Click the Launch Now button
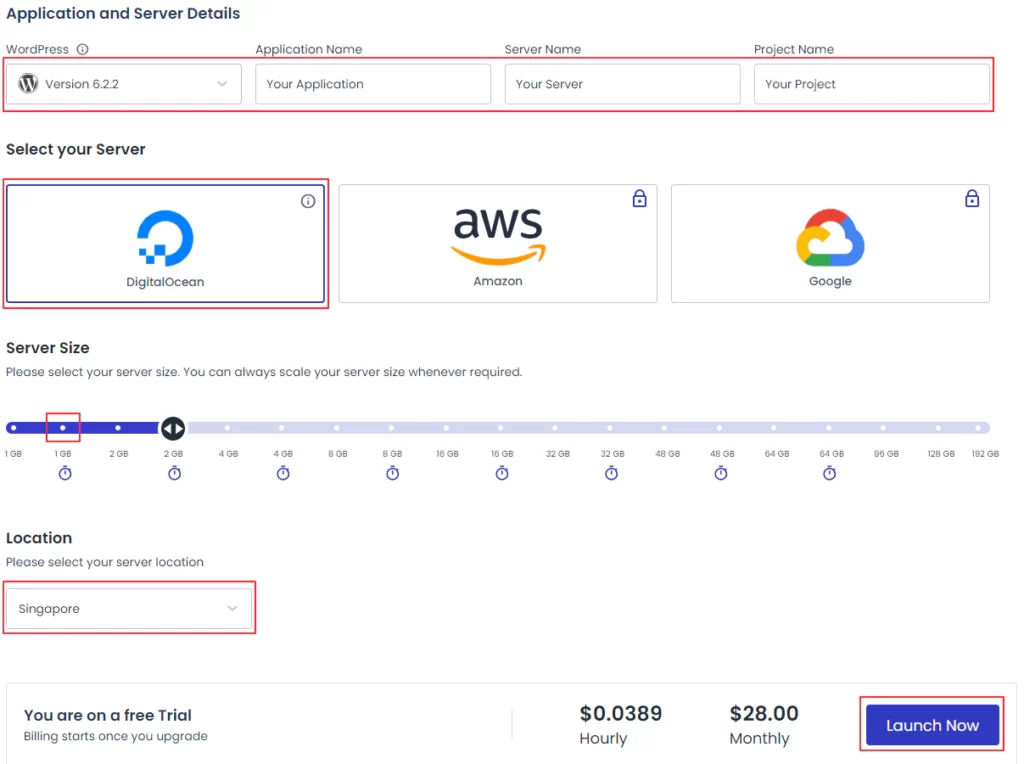 933,725
